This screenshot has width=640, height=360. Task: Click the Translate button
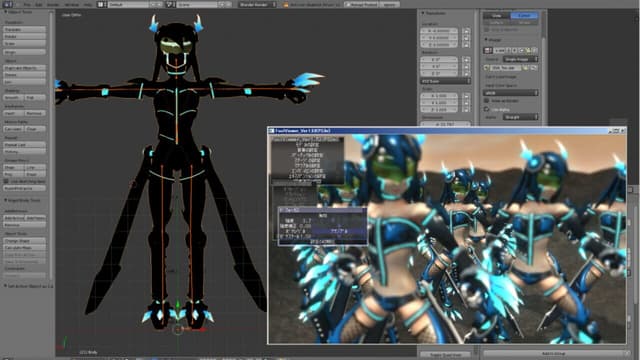[24, 30]
